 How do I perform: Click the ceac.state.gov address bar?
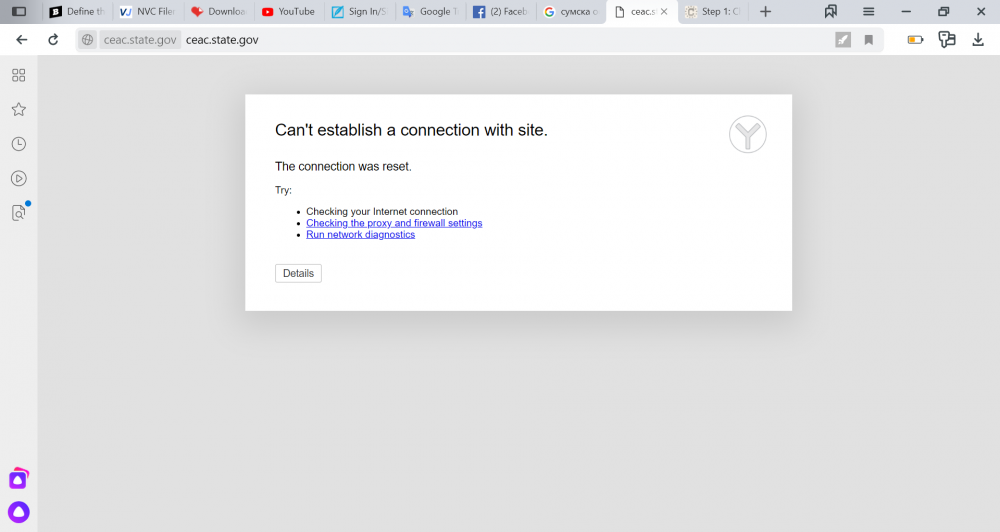[500, 40]
